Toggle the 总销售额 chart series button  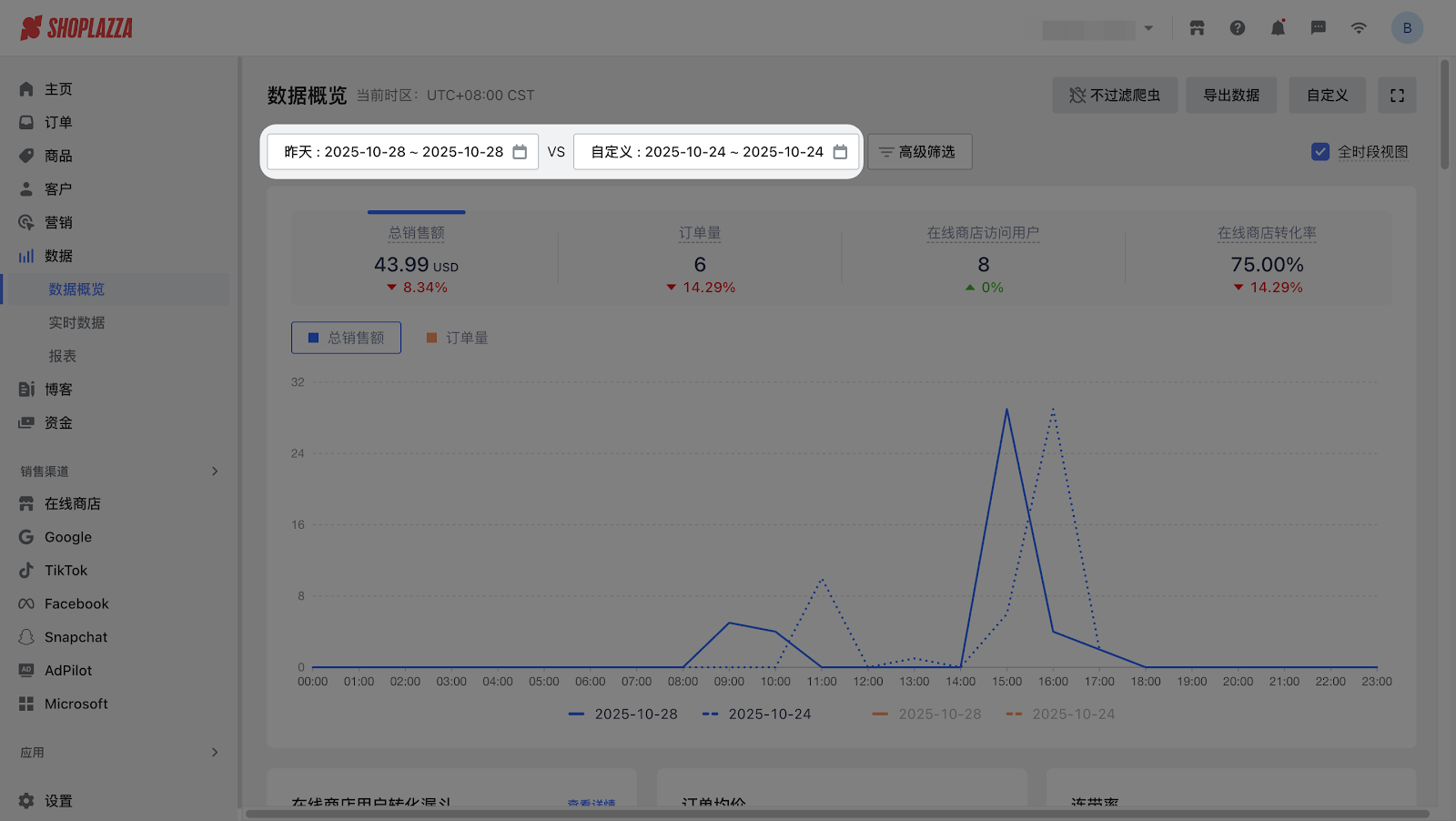(x=346, y=338)
